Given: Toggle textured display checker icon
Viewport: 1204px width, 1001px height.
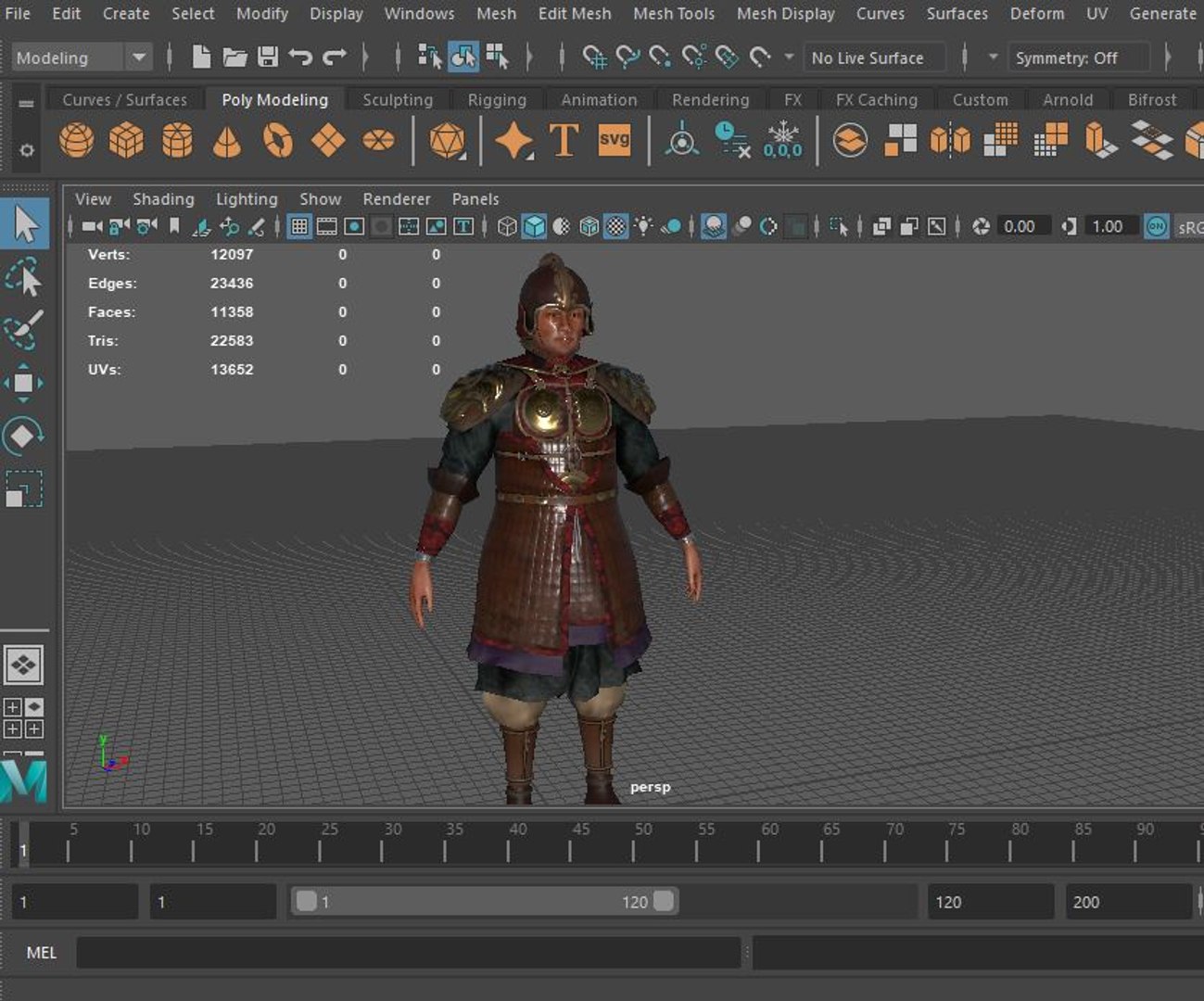Looking at the screenshot, I should (615, 226).
